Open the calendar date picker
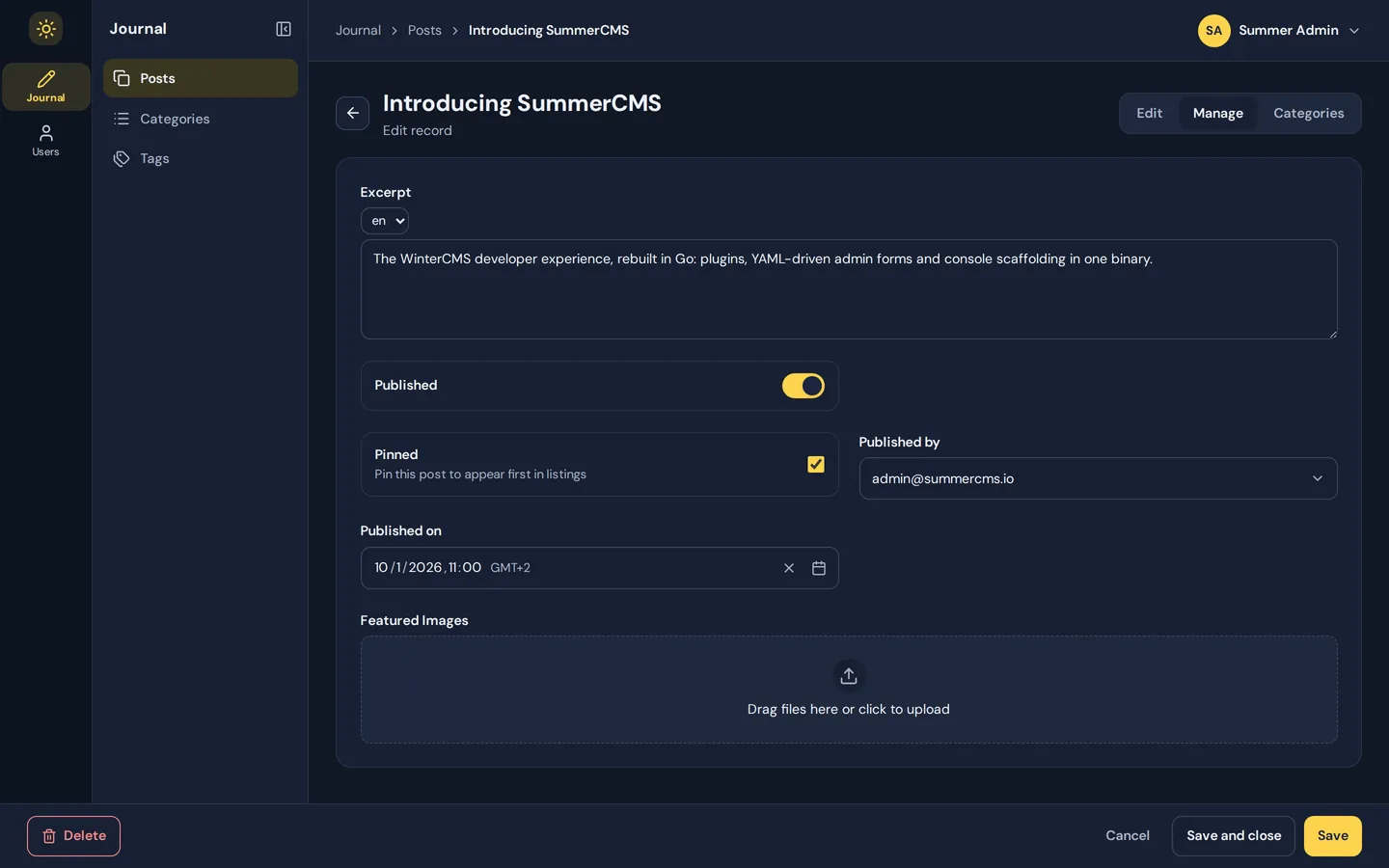1389x868 pixels. click(819, 568)
